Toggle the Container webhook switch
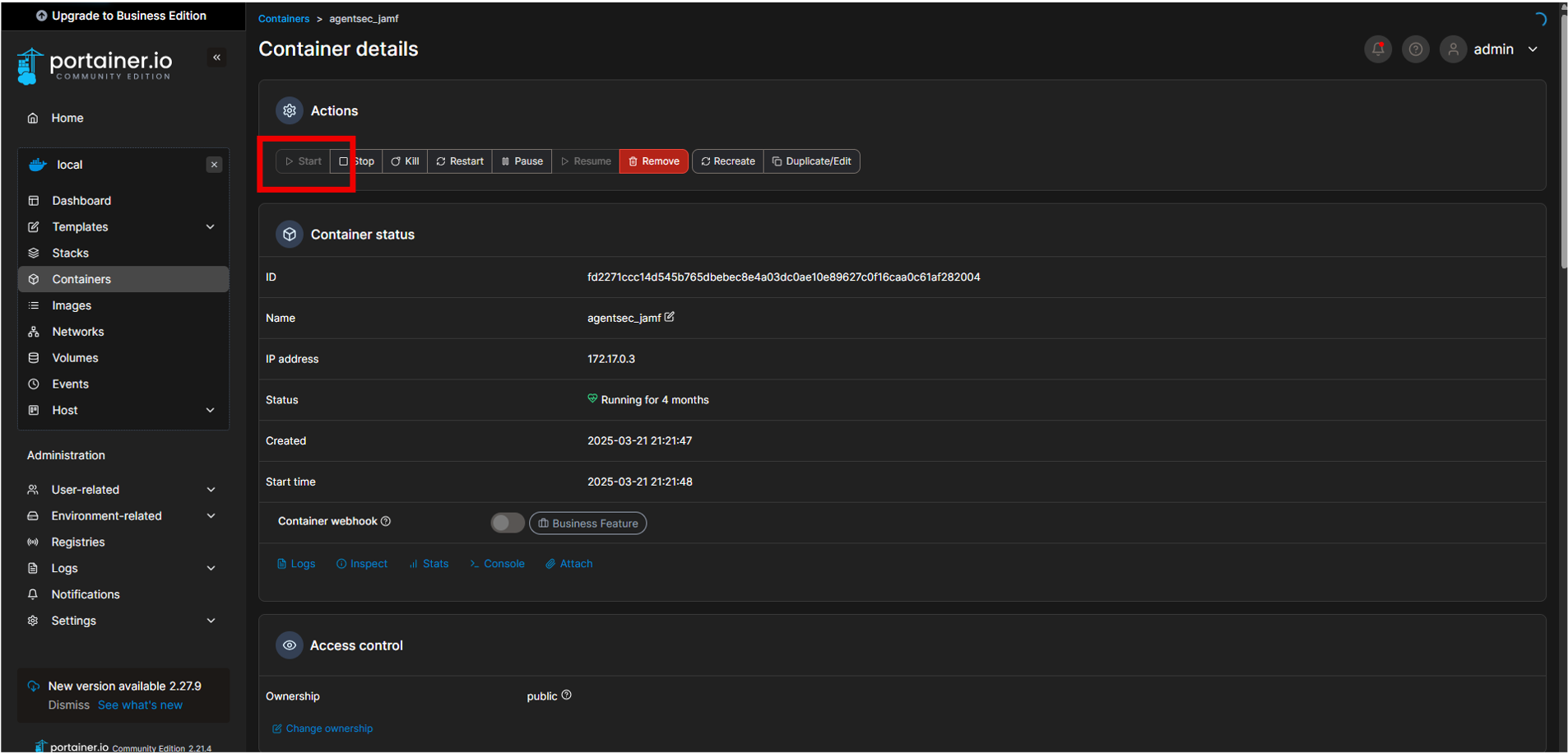 tap(507, 523)
